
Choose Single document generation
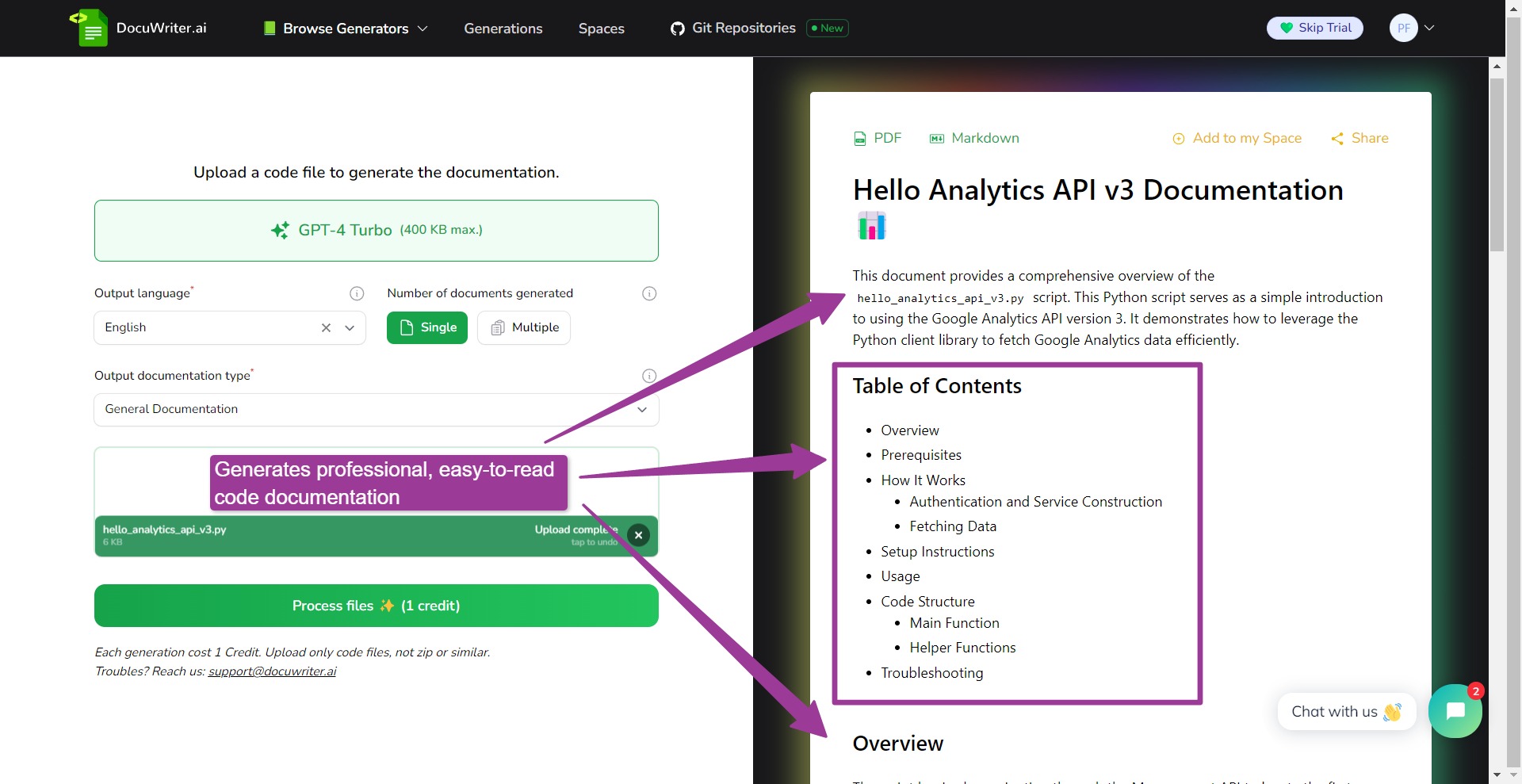[427, 327]
